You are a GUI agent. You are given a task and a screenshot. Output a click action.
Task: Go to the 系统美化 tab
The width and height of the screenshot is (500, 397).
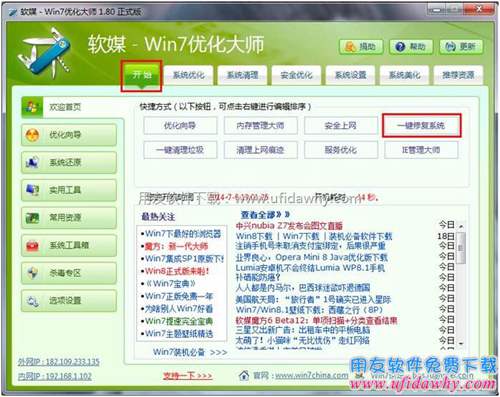tap(405, 75)
